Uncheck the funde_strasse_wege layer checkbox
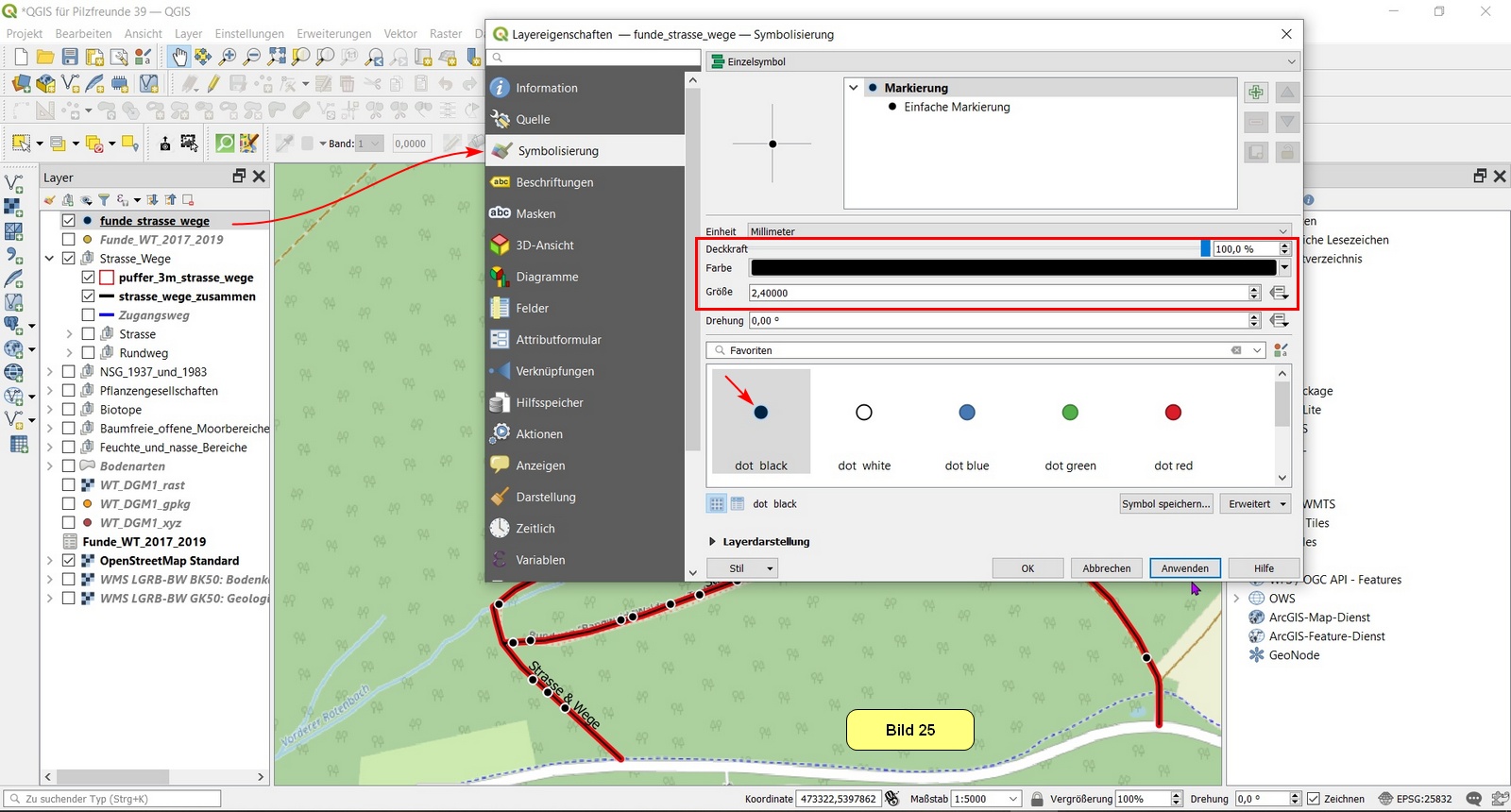Image resolution: width=1511 pixels, height=812 pixels. click(69, 221)
